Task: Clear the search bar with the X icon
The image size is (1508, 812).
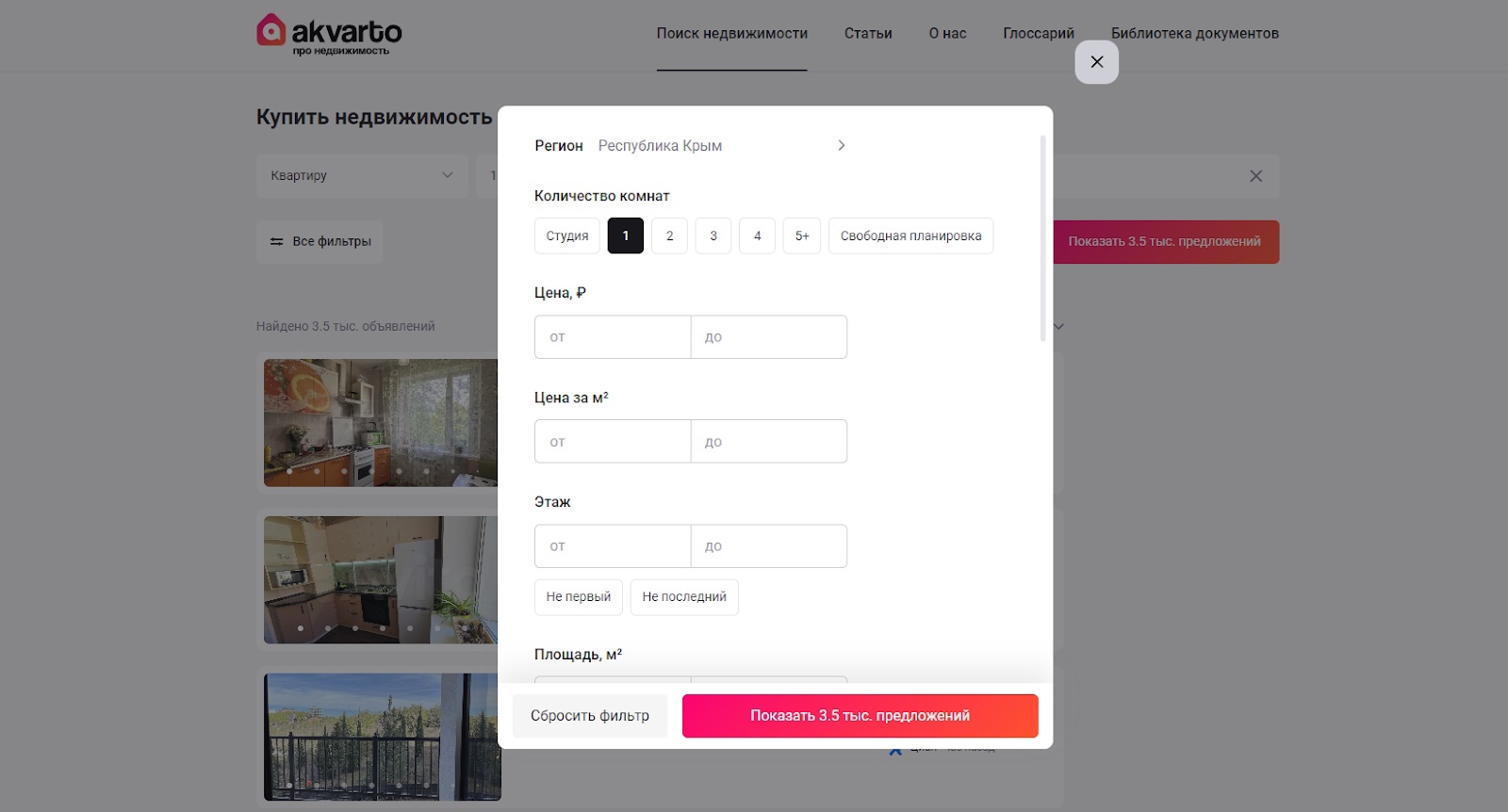Action: click(x=1255, y=176)
